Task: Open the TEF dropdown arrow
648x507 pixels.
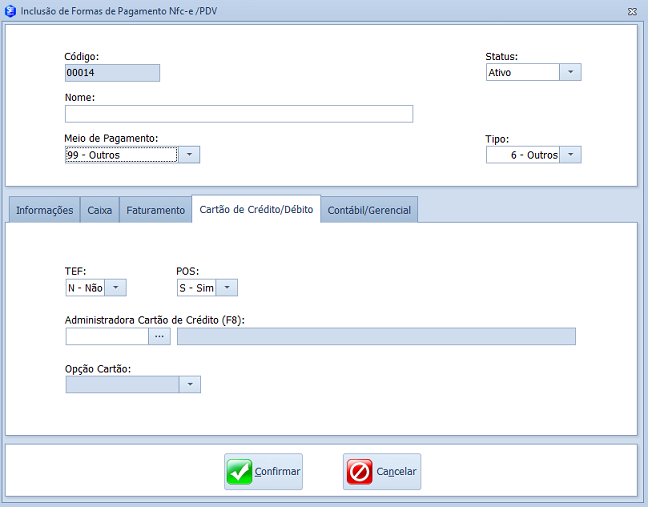Action: 116,288
